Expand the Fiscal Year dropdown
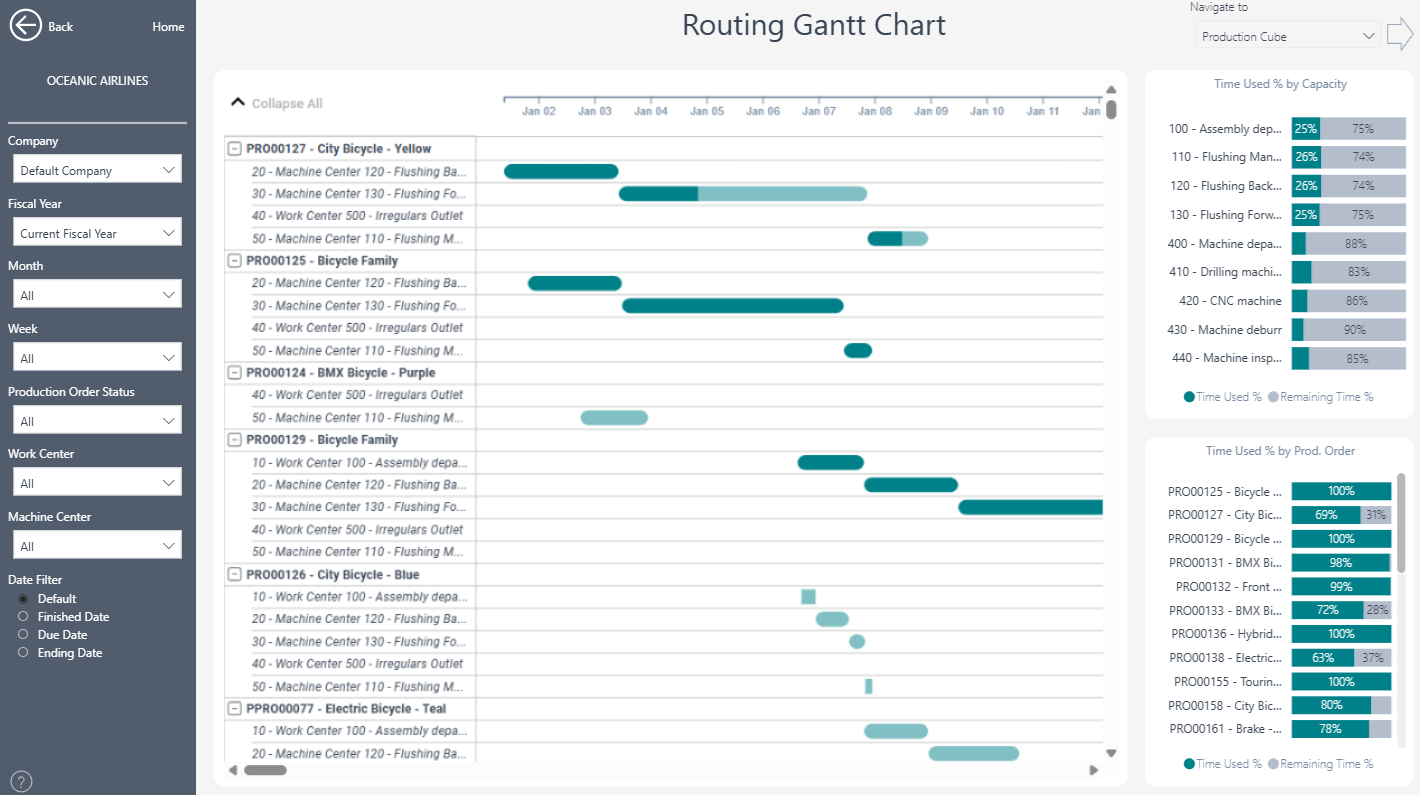 [x=97, y=233]
